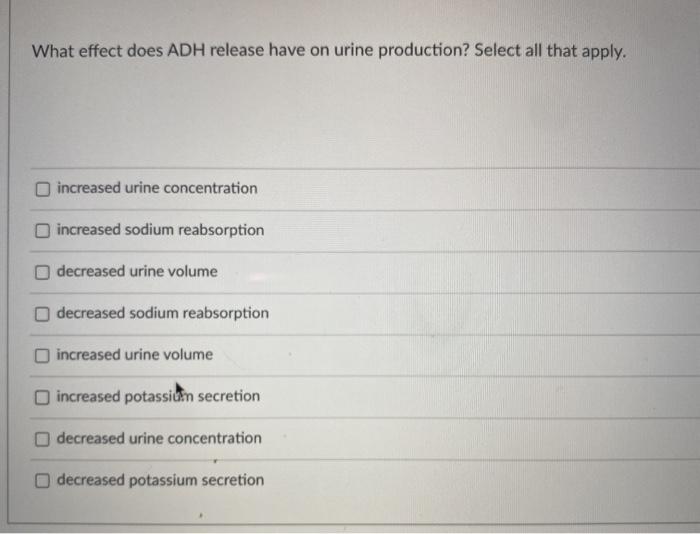
Task: Click the increased potassium secretion label text
Action: point(158,396)
